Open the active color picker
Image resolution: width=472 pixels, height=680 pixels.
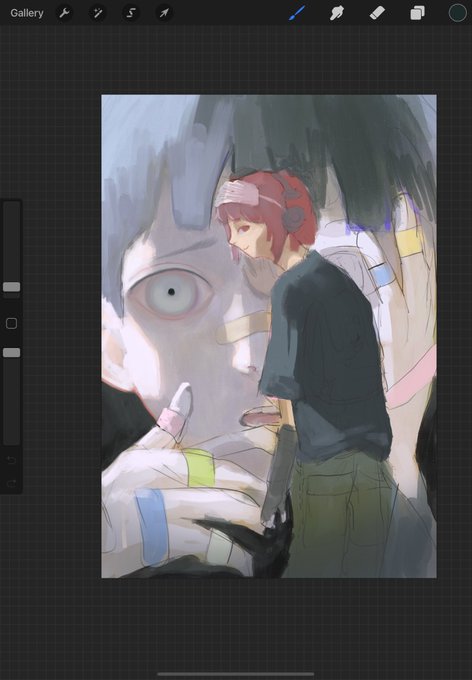pos(457,13)
